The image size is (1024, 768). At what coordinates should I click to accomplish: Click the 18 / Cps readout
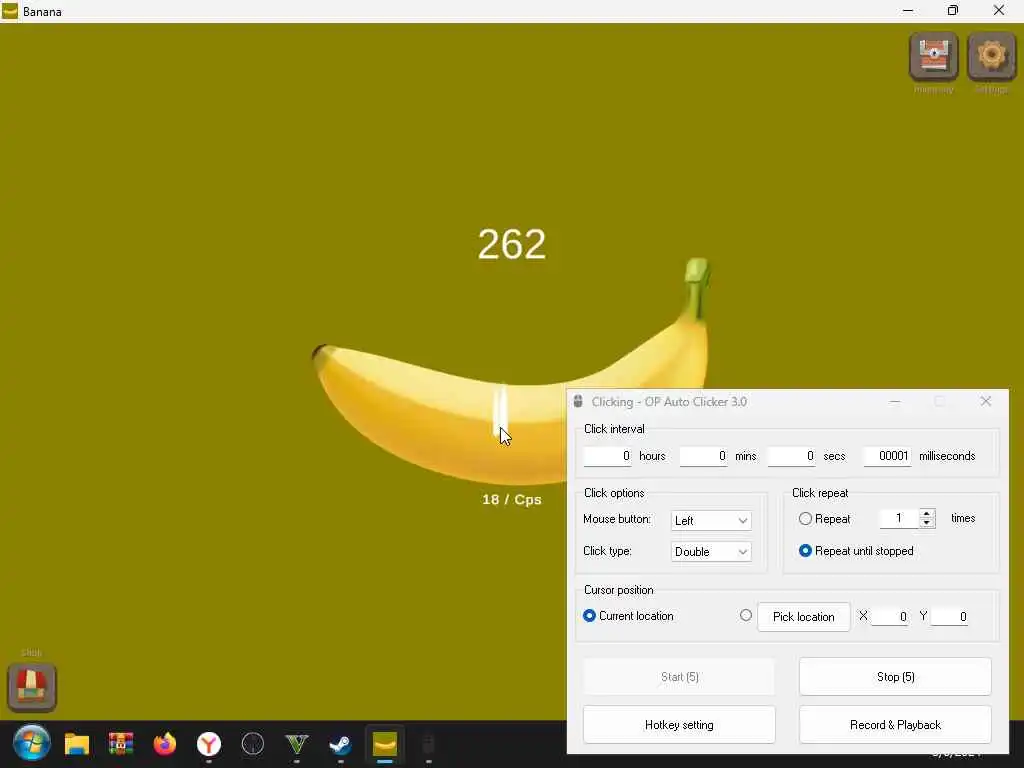512,500
